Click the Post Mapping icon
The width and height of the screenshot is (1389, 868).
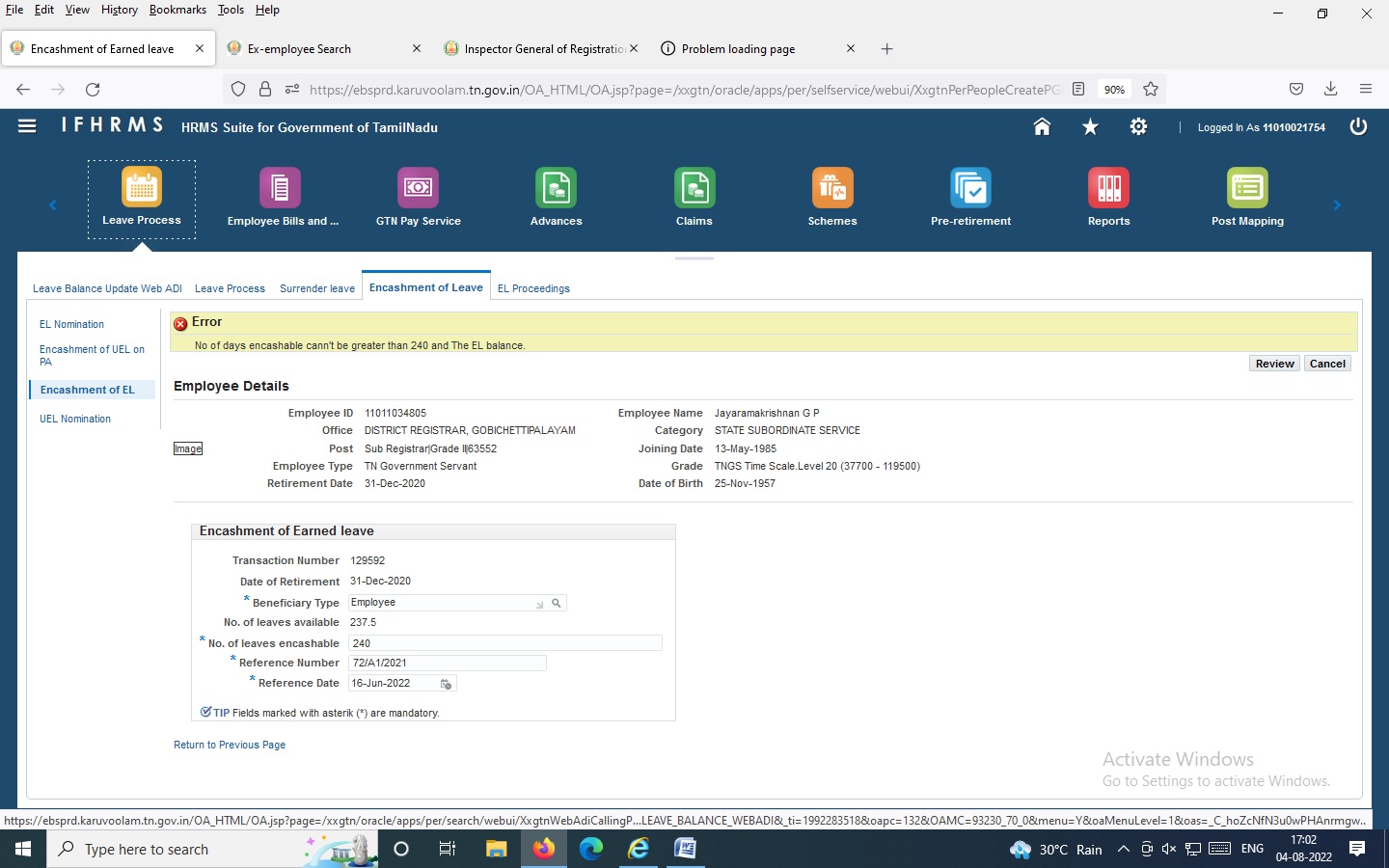(1247, 188)
